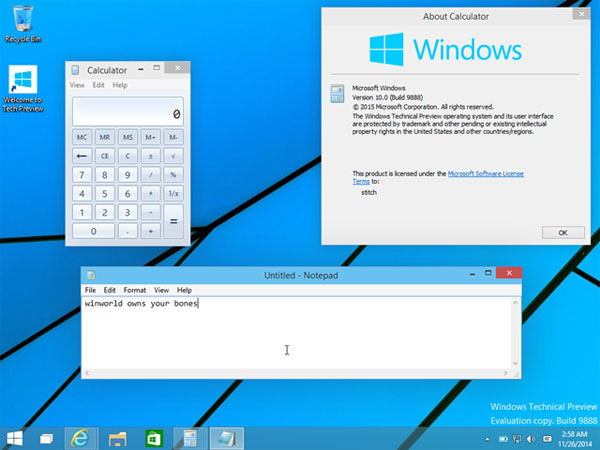
Task: Open Welcome to Tech Preview shortcut
Action: 22,87
